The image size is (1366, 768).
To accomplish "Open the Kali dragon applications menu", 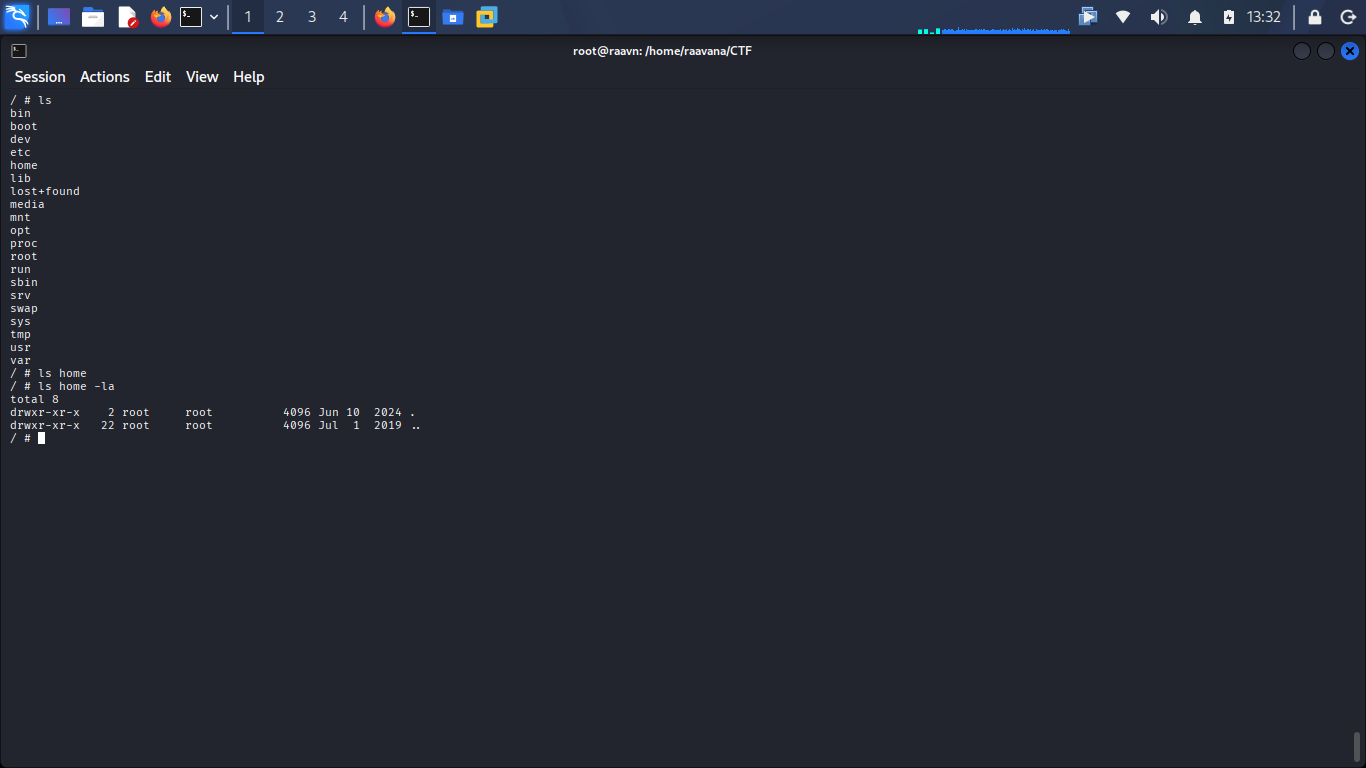I will coord(17,17).
